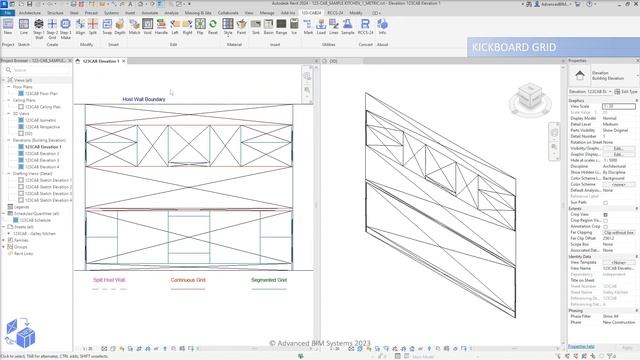Open the Elevation instance selector dropdown
640x360 pixels.
[590, 91]
